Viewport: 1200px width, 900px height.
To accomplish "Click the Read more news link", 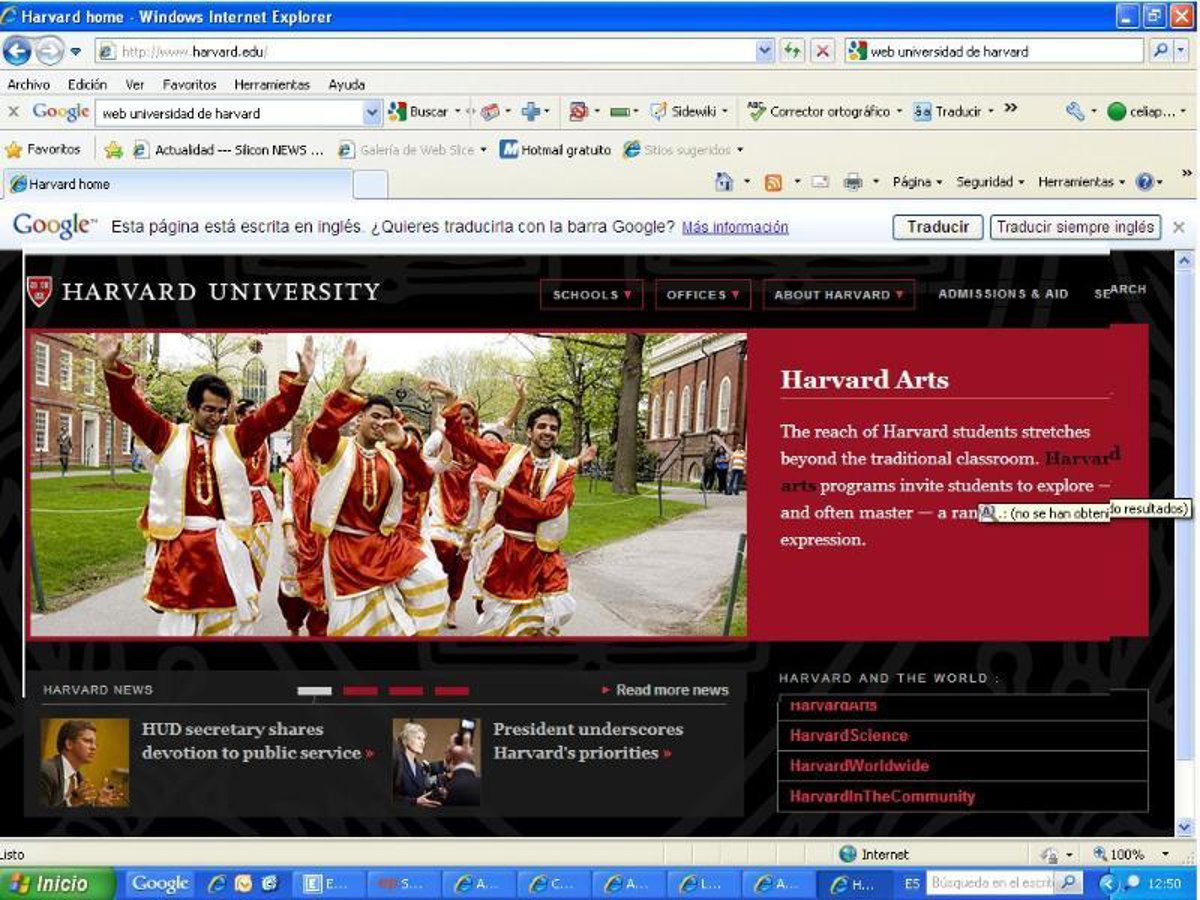I will (671, 690).
